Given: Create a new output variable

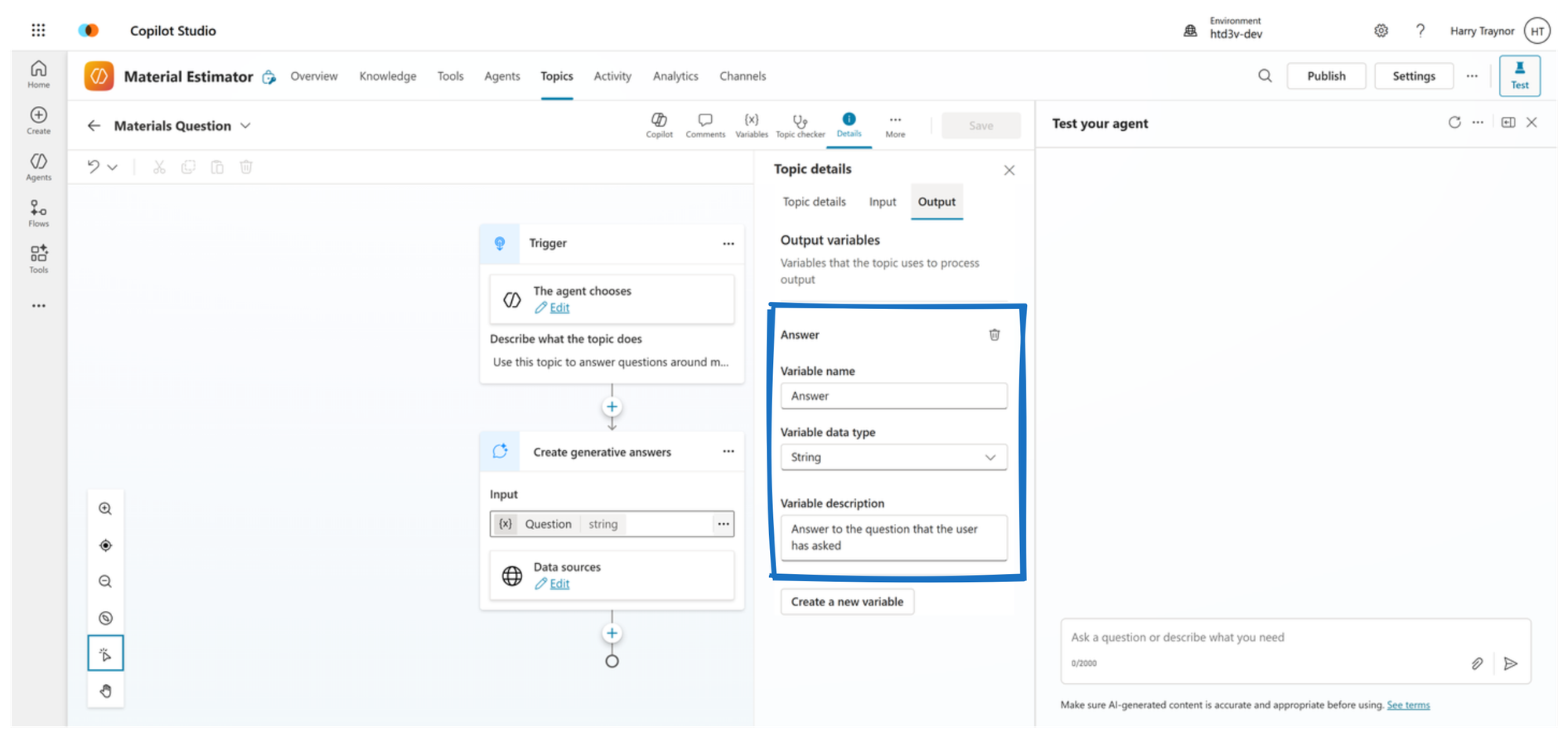Looking at the screenshot, I should [847, 602].
